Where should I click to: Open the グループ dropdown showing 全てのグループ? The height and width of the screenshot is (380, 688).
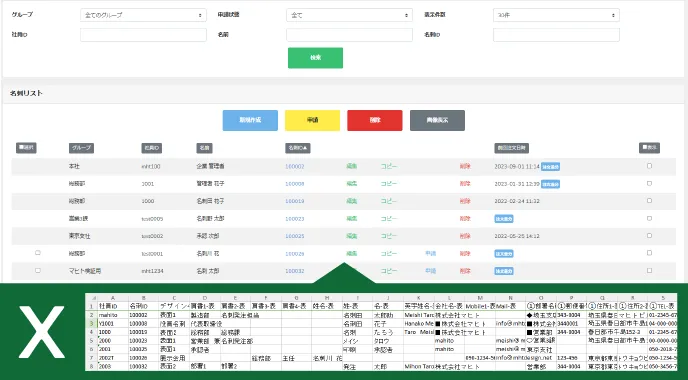(x=143, y=15)
